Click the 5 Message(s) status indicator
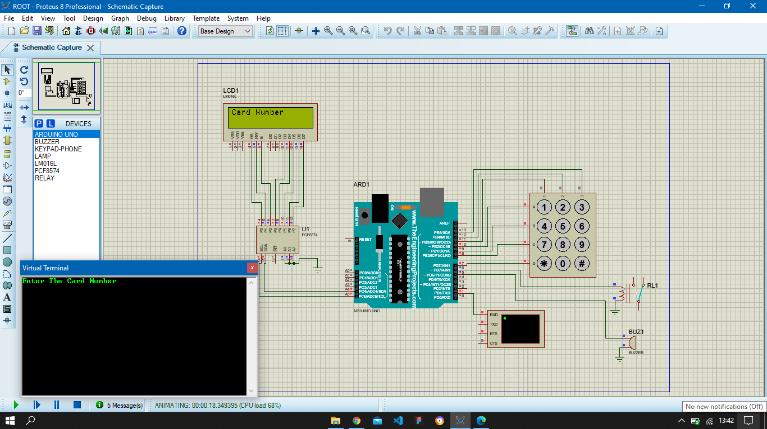Screen dimensions: 767x429 point(121,405)
